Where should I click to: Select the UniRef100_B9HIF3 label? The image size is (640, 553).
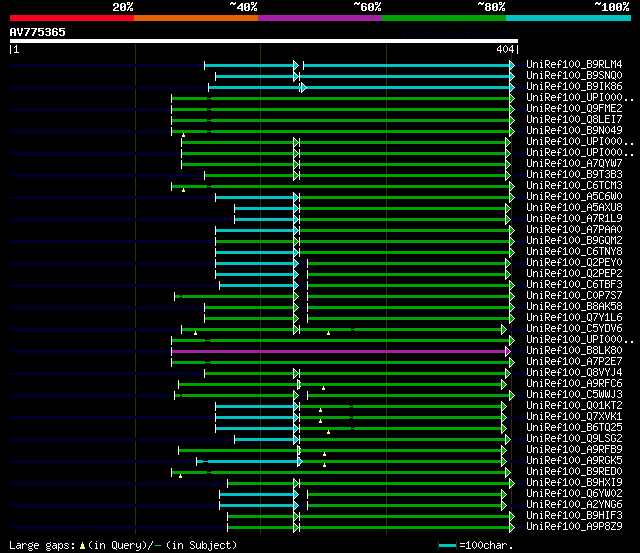(574, 516)
